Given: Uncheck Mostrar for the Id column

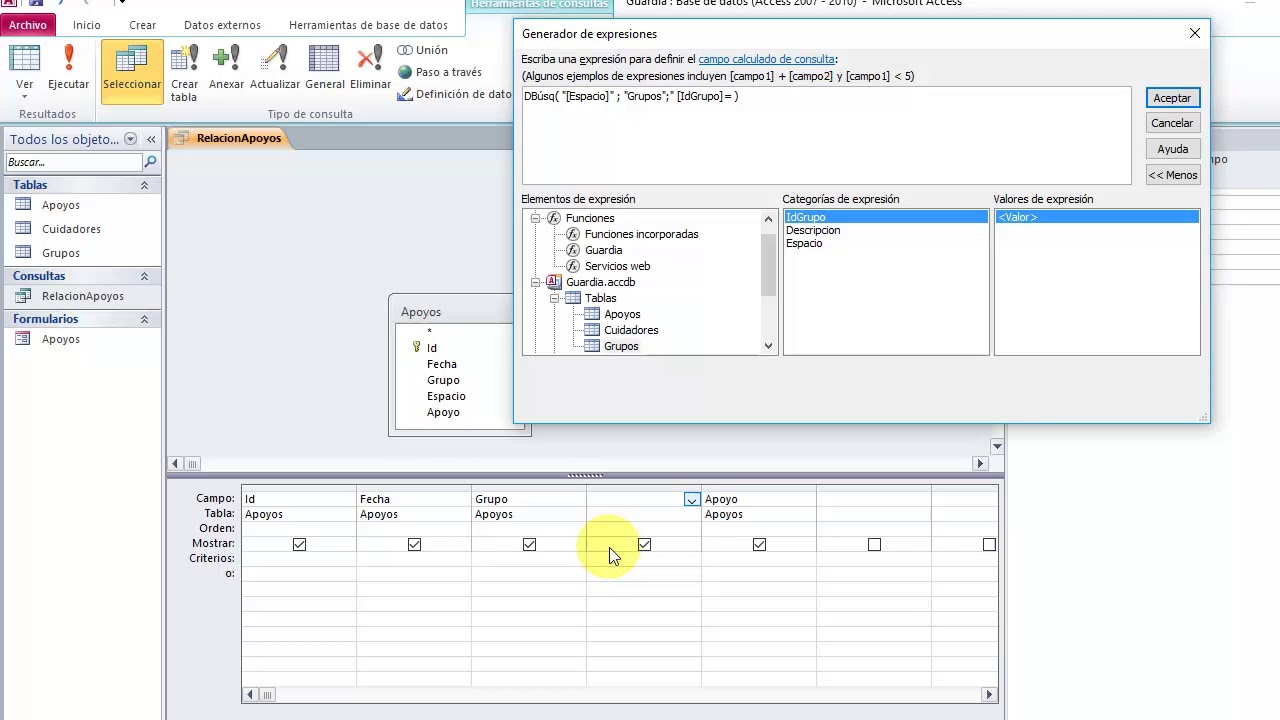Looking at the screenshot, I should (x=299, y=544).
